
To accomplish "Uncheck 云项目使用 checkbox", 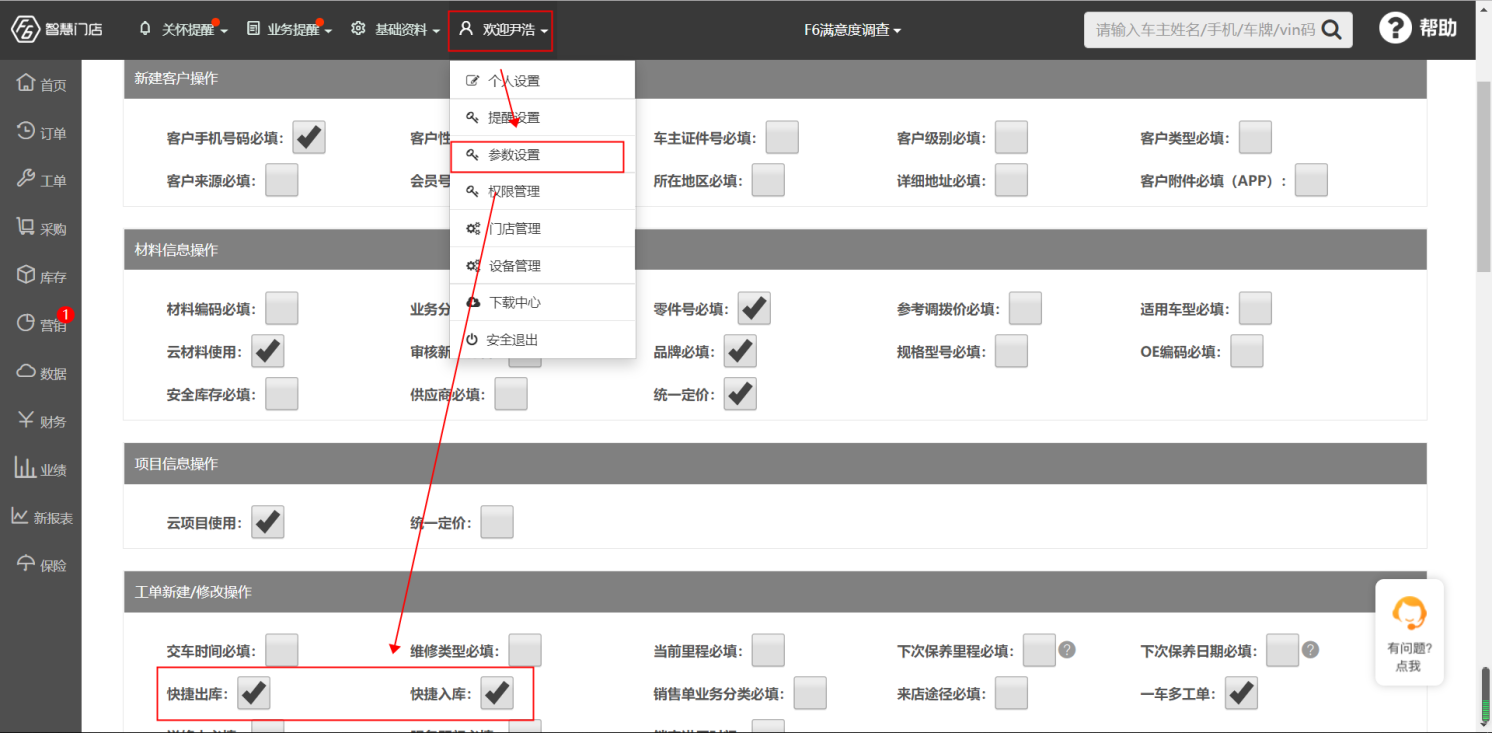I will coord(267,522).
